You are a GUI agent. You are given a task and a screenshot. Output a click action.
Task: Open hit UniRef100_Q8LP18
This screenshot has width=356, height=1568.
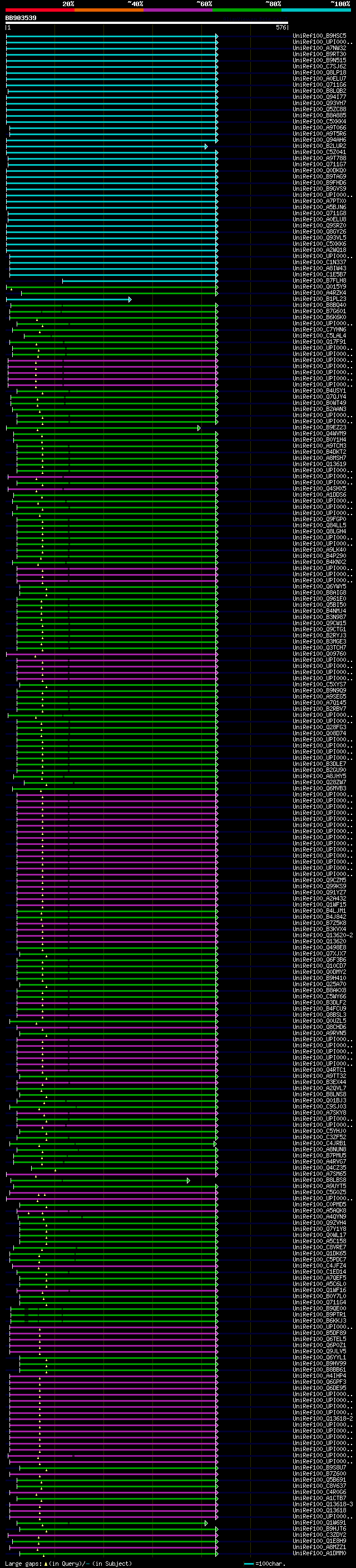(x=319, y=72)
